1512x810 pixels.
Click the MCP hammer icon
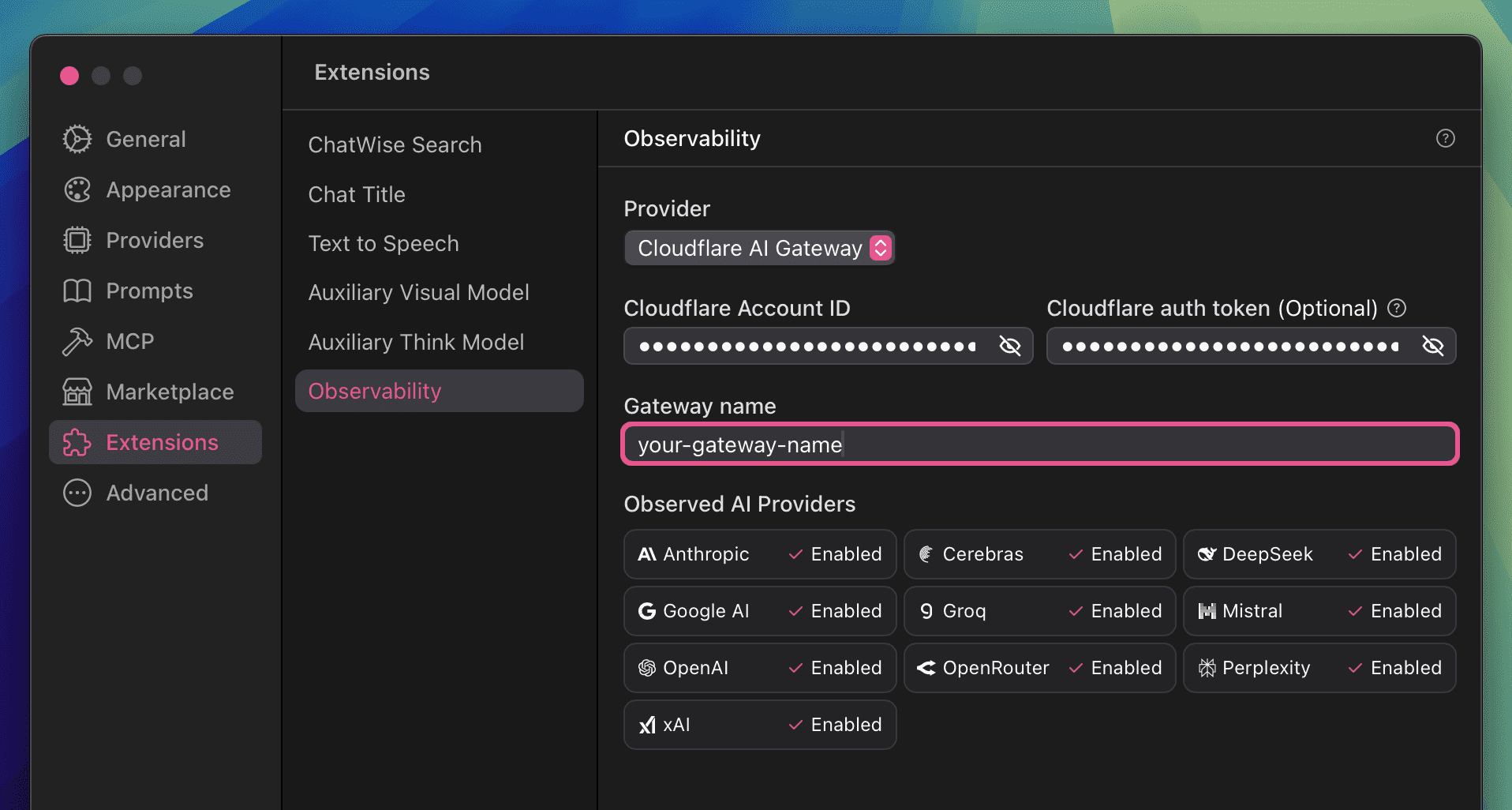click(x=77, y=341)
